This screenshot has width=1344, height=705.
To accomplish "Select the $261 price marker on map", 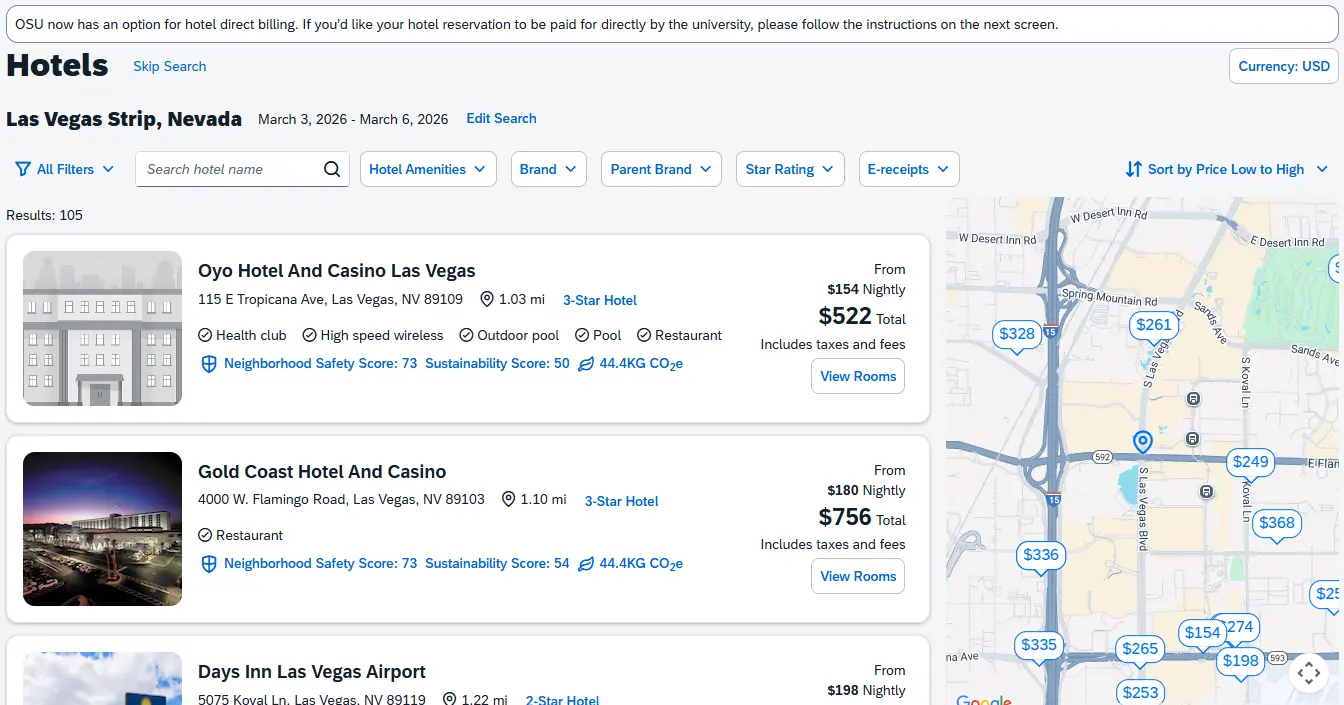I will tap(1154, 325).
